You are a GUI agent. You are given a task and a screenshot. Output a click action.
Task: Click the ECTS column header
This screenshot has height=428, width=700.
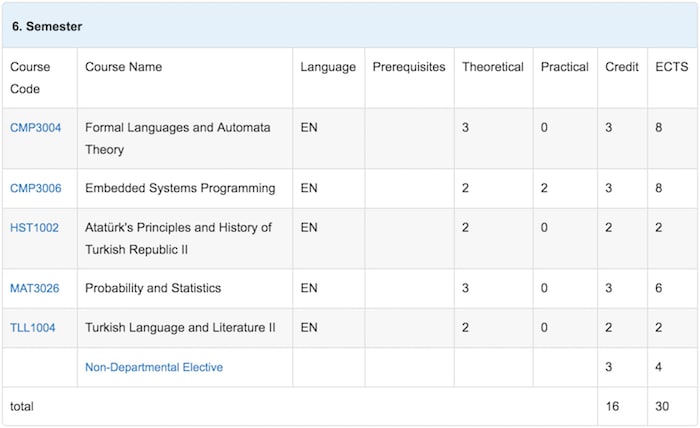671,67
